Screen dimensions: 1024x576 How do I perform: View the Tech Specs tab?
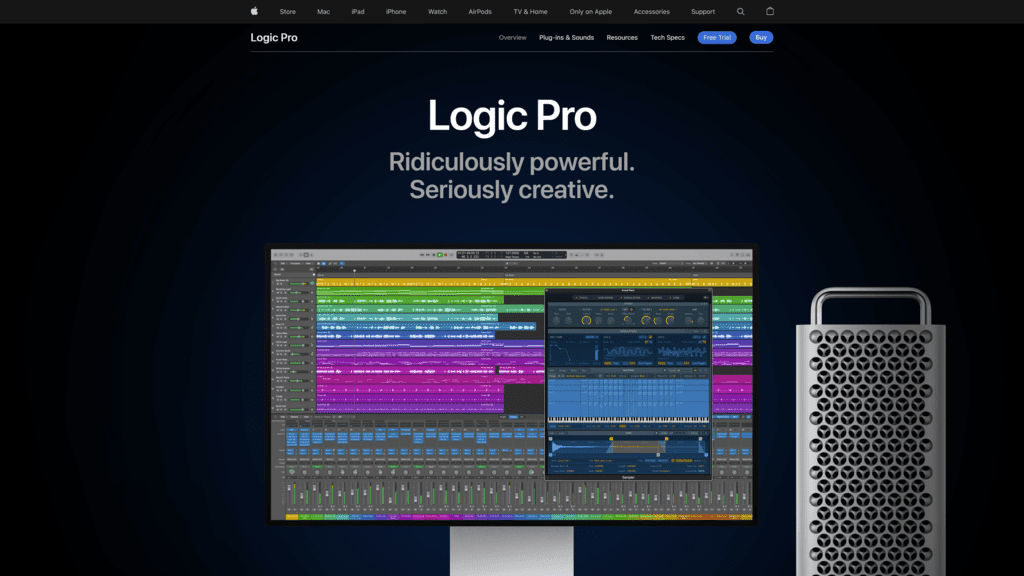pos(667,38)
